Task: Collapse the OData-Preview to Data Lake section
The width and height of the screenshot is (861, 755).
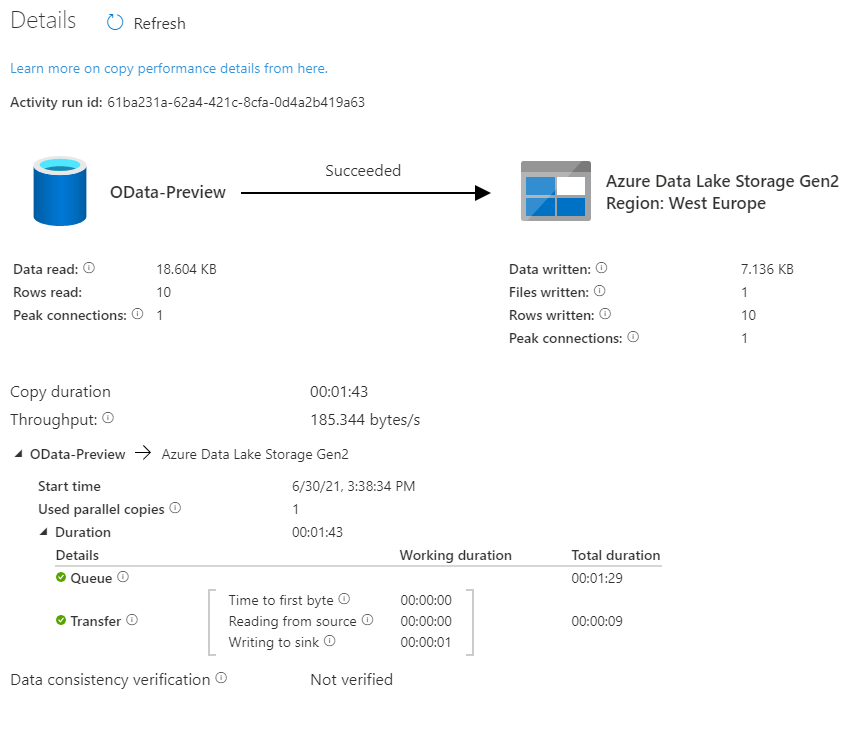Action: tap(19, 454)
